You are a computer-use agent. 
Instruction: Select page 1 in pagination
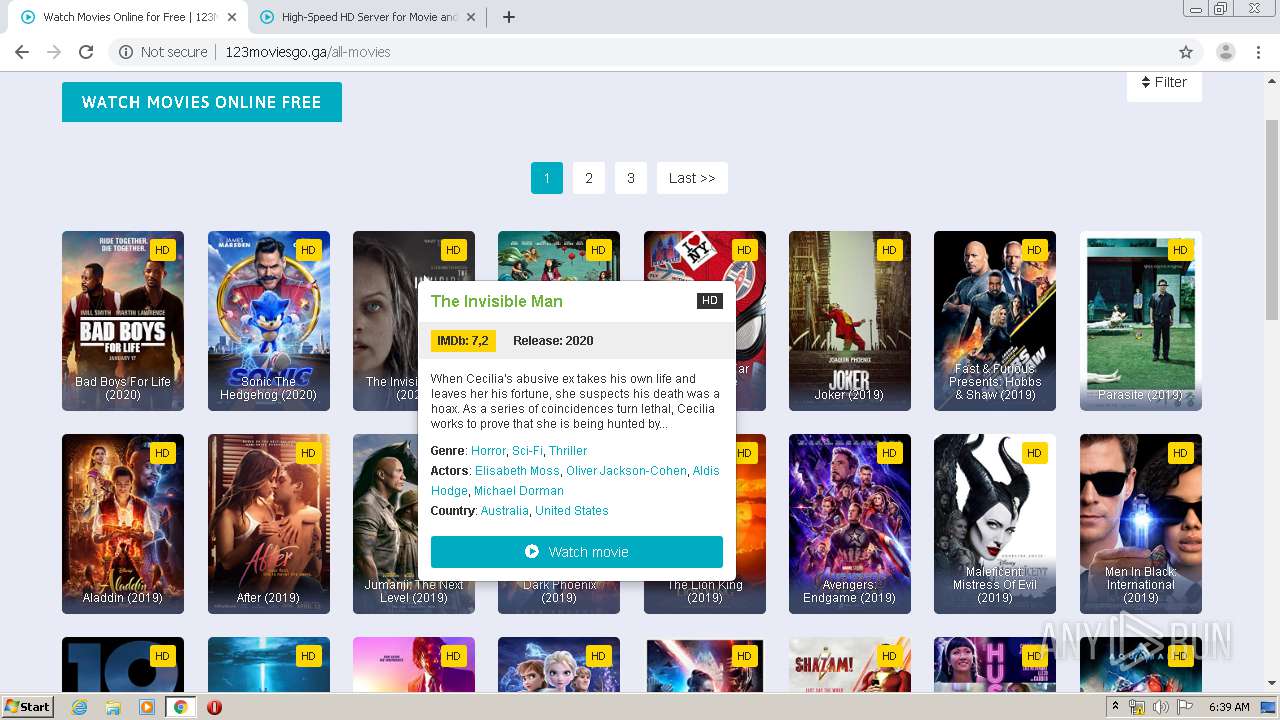tap(547, 178)
